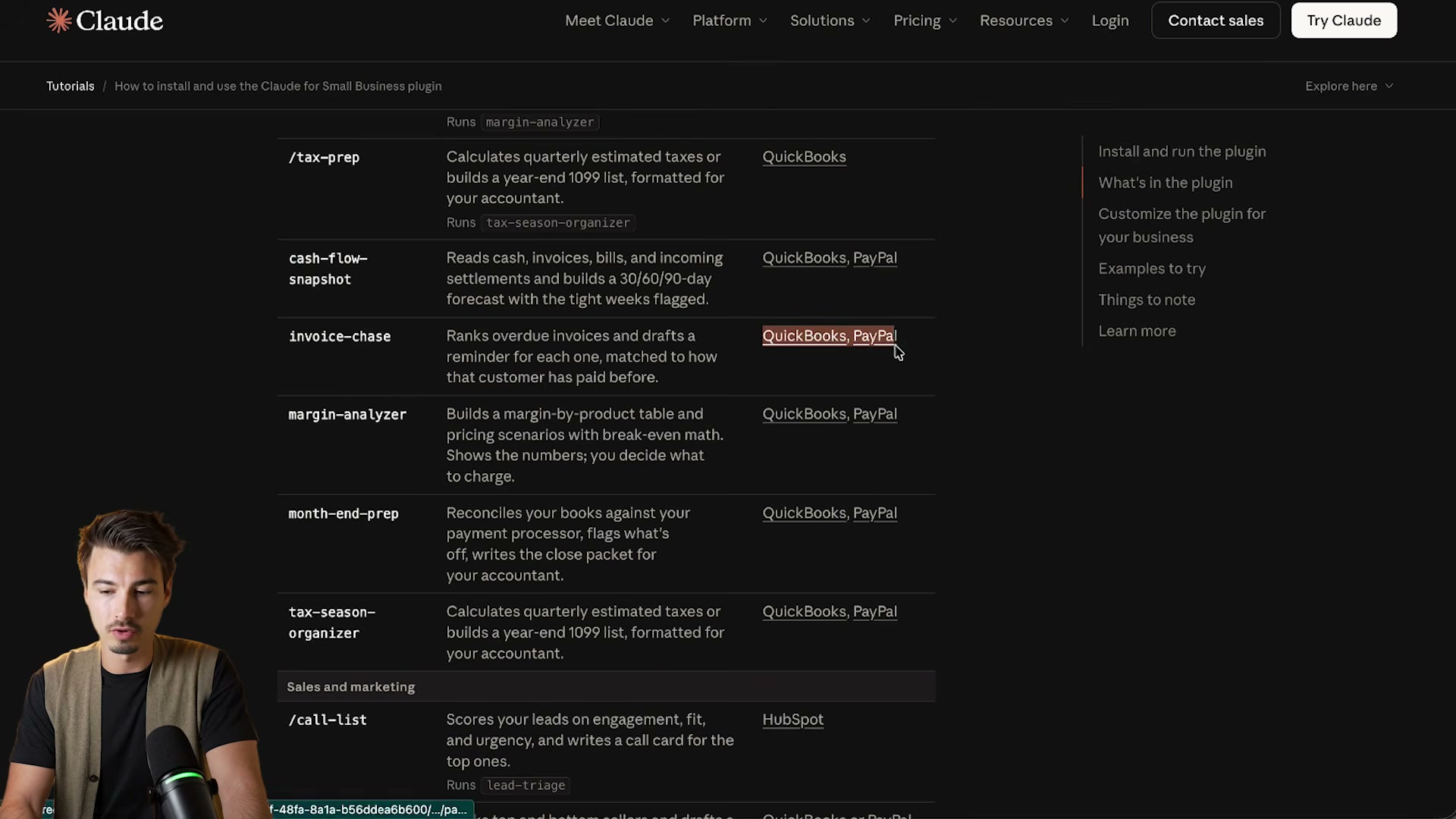Open QuickBooks link in tax-season-organizer row
This screenshot has height=819, width=1456.
pos(804,611)
